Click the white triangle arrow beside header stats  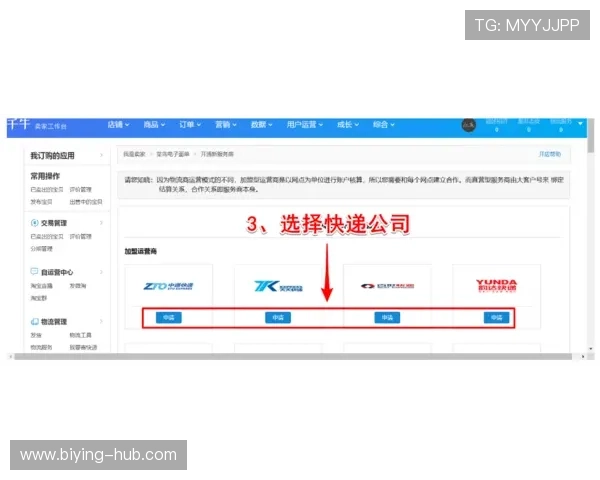580,123
